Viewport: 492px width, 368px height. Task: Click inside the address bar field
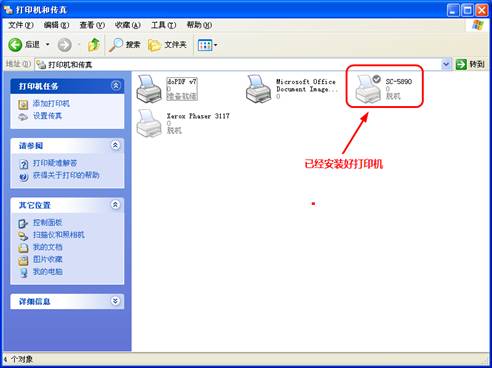click(238, 64)
